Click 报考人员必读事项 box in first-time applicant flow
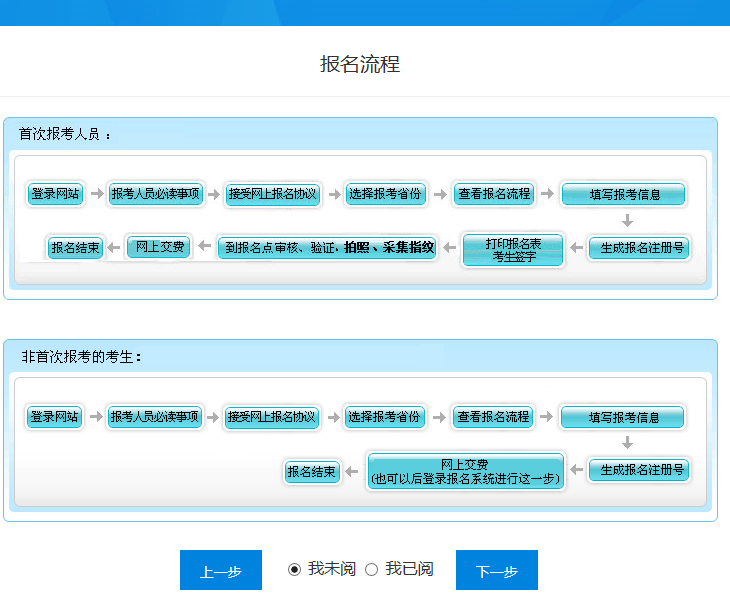730x599 pixels. [x=155, y=194]
